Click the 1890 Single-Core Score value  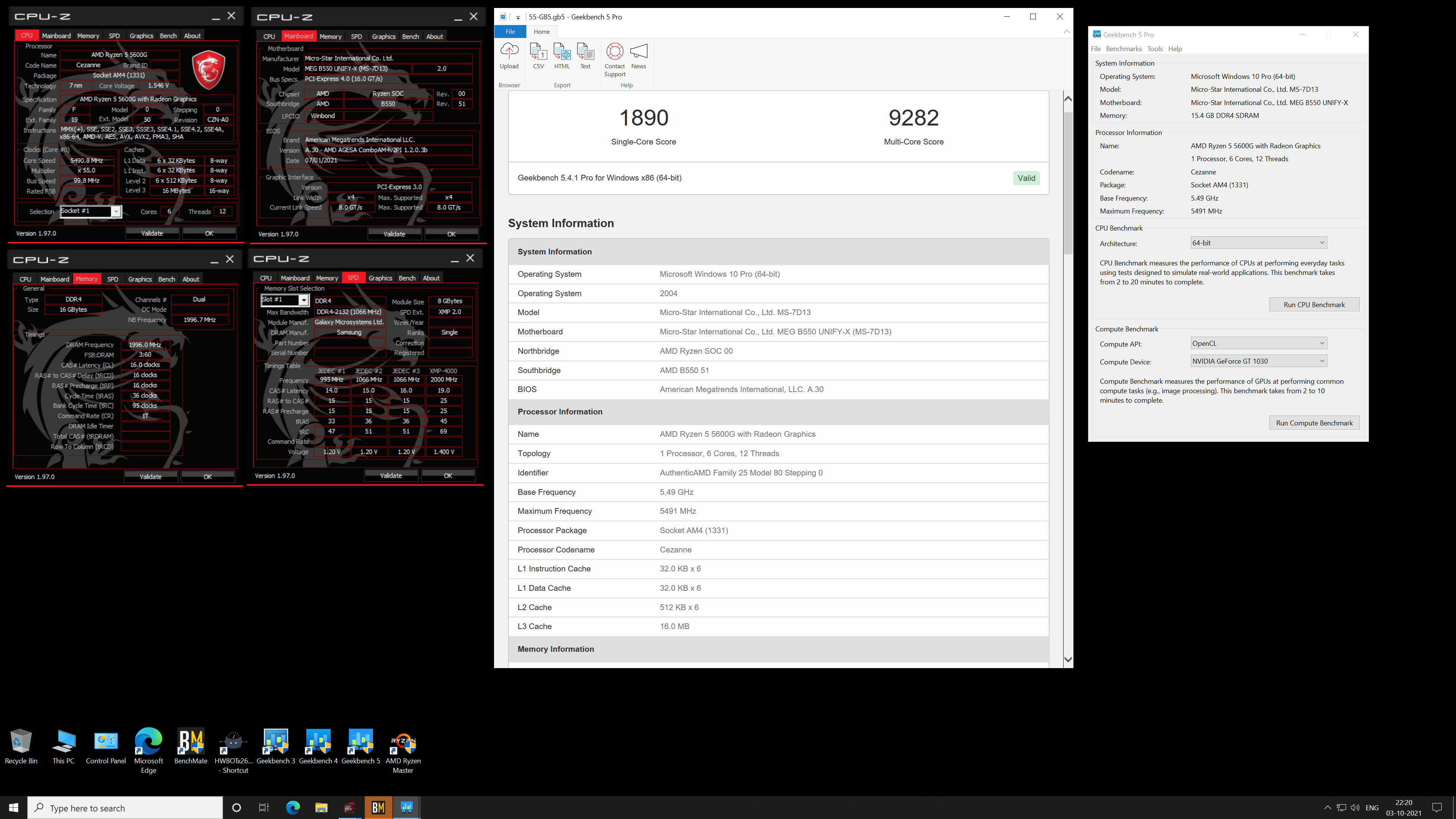pos(644,118)
